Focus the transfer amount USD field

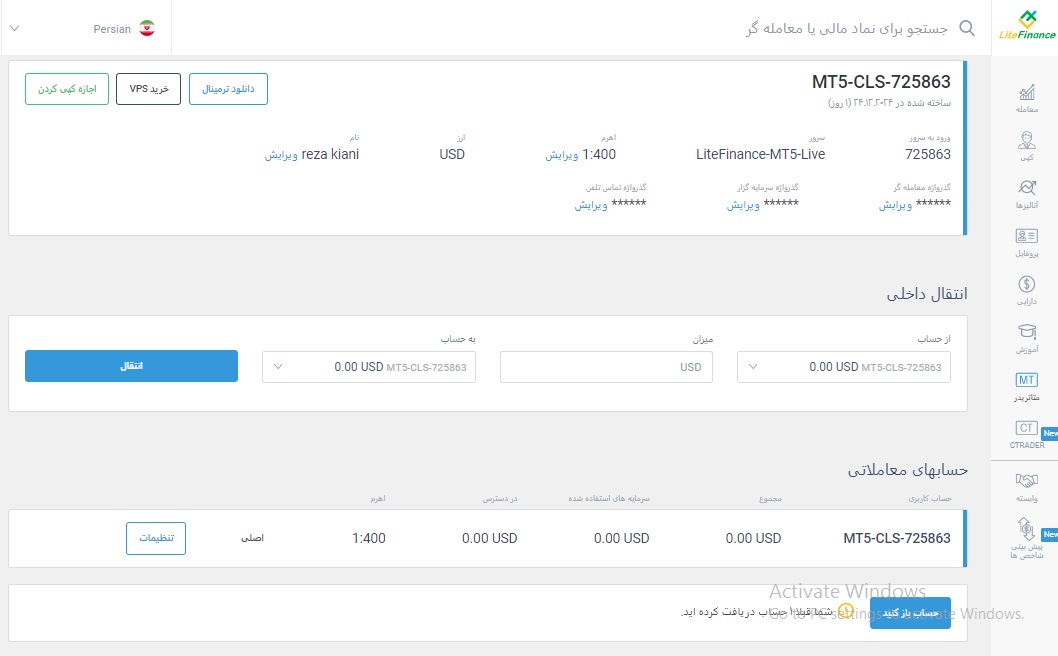click(x=606, y=367)
